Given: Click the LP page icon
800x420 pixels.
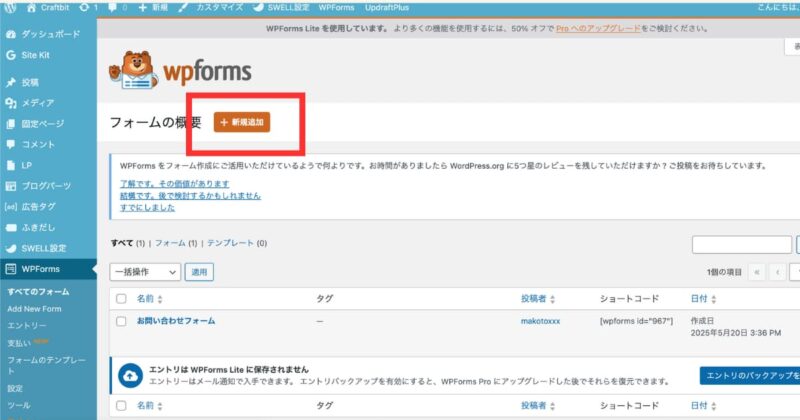Looking at the screenshot, I should tap(11, 165).
